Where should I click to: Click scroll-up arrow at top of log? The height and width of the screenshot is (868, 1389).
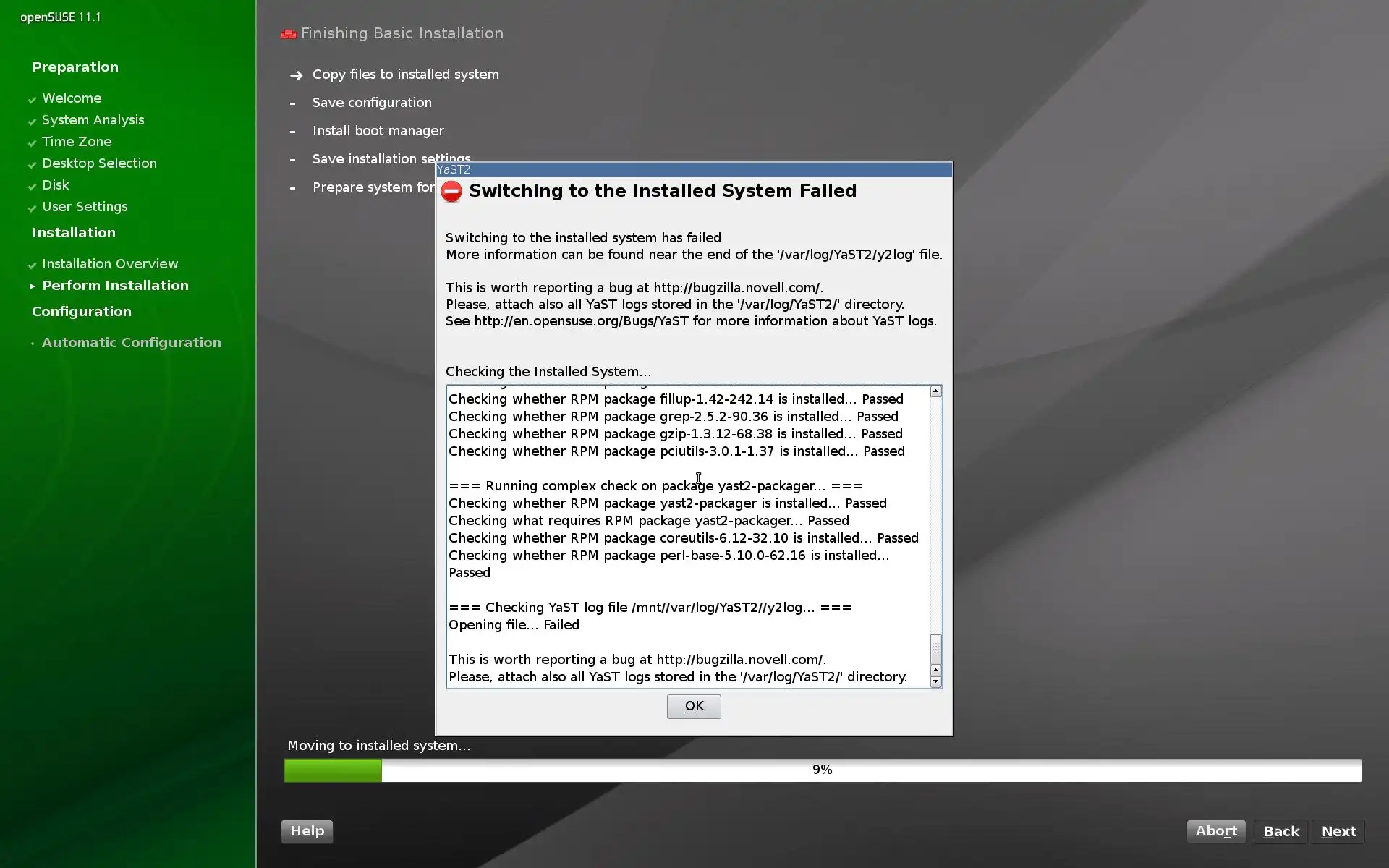[x=935, y=391]
